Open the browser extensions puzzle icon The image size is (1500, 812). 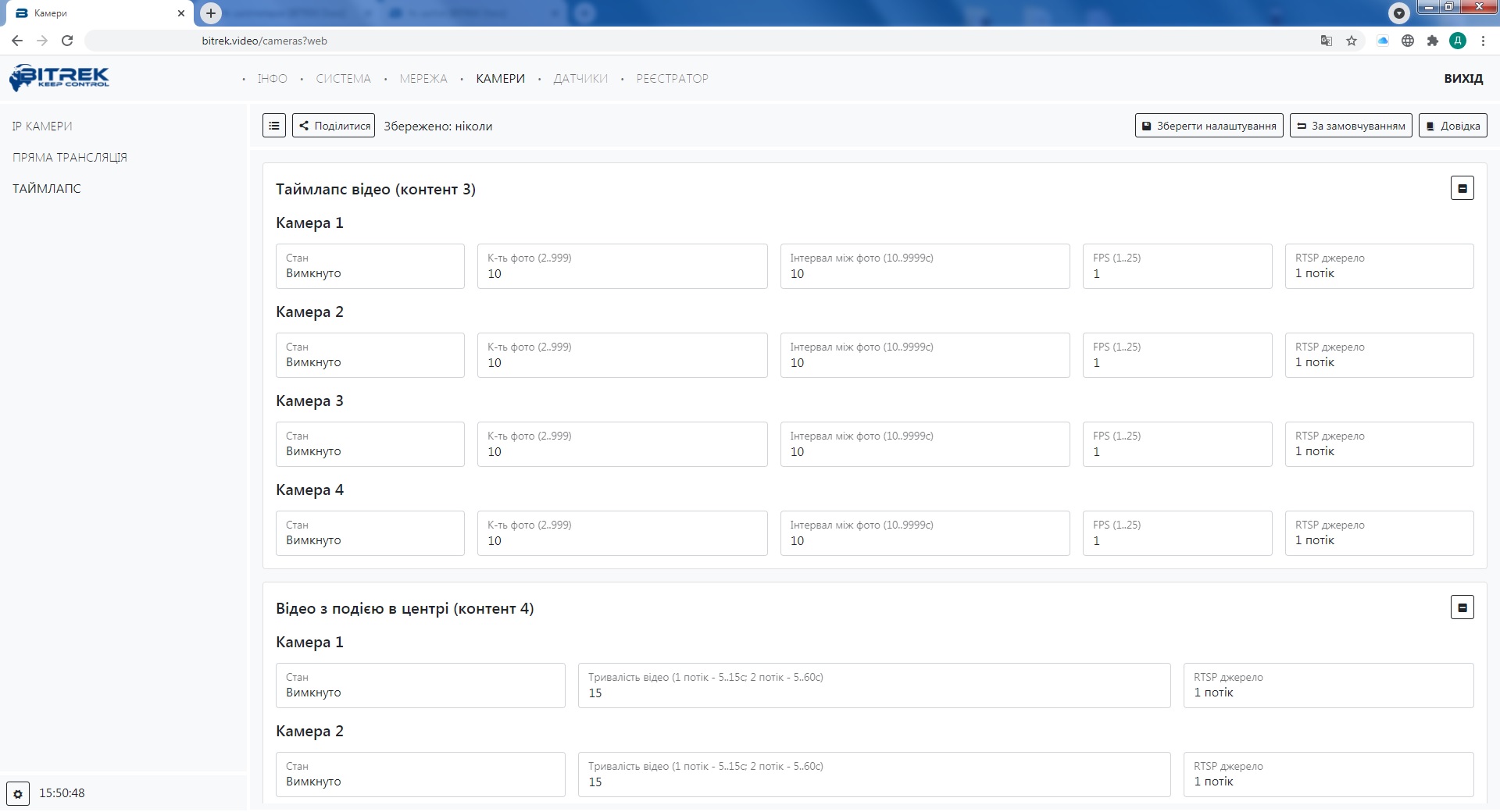[x=1432, y=41]
